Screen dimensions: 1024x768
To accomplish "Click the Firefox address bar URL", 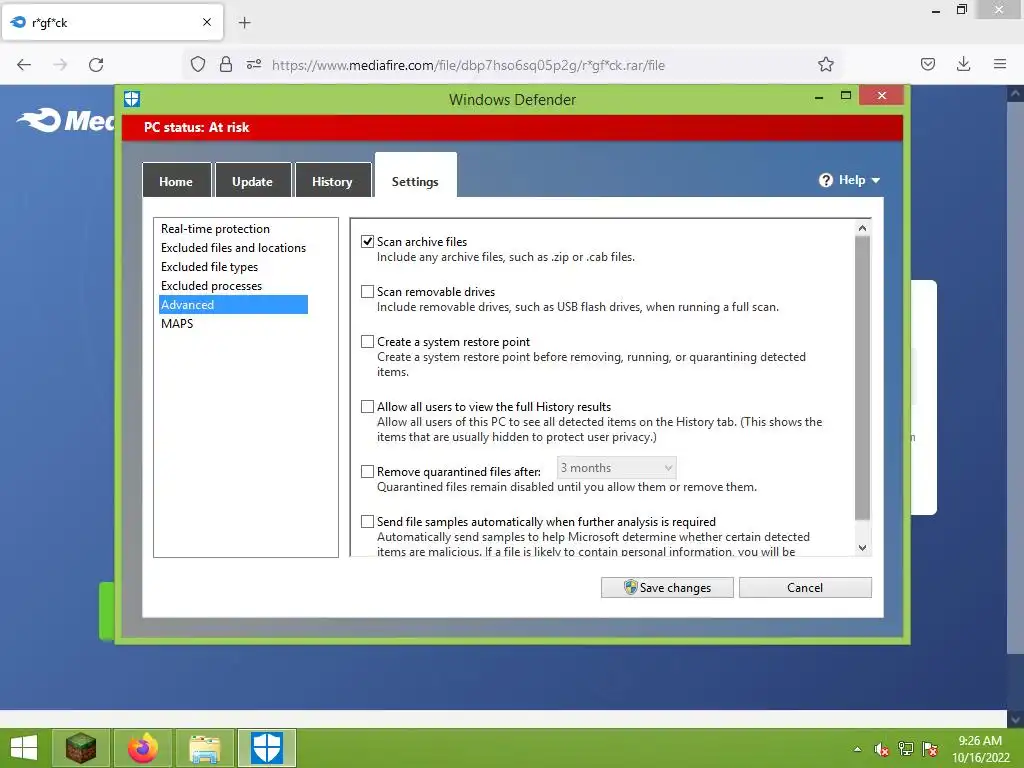I will [468, 65].
